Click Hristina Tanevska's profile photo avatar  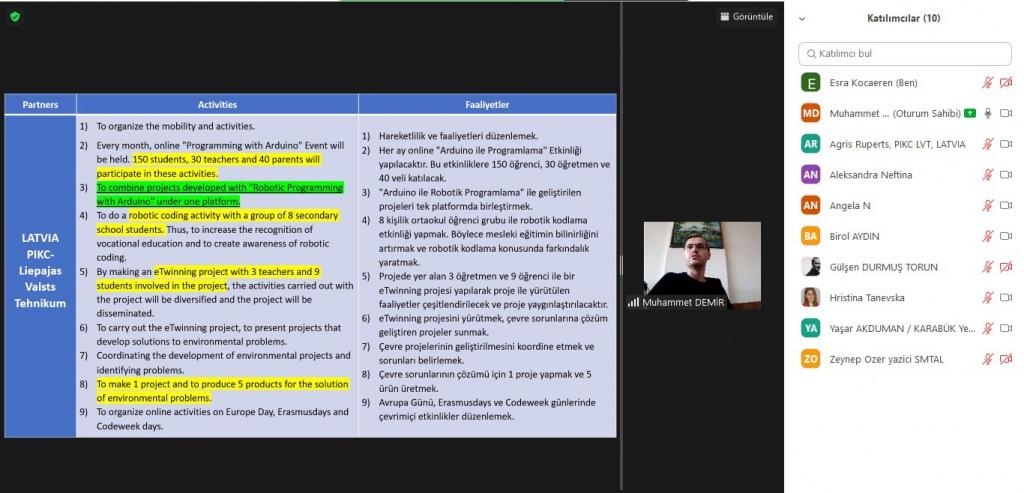(x=811, y=297)
